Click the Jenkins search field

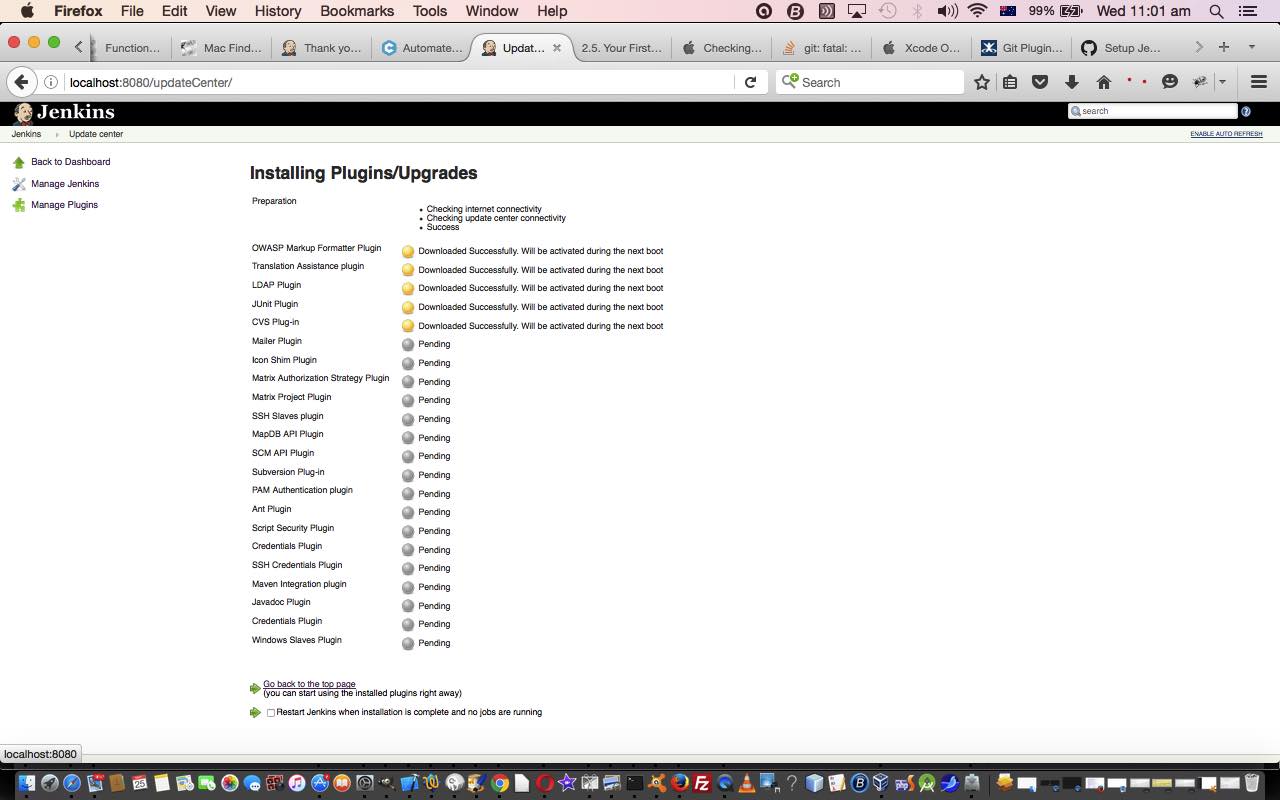pyautogui.click(x=1153, y=111)
